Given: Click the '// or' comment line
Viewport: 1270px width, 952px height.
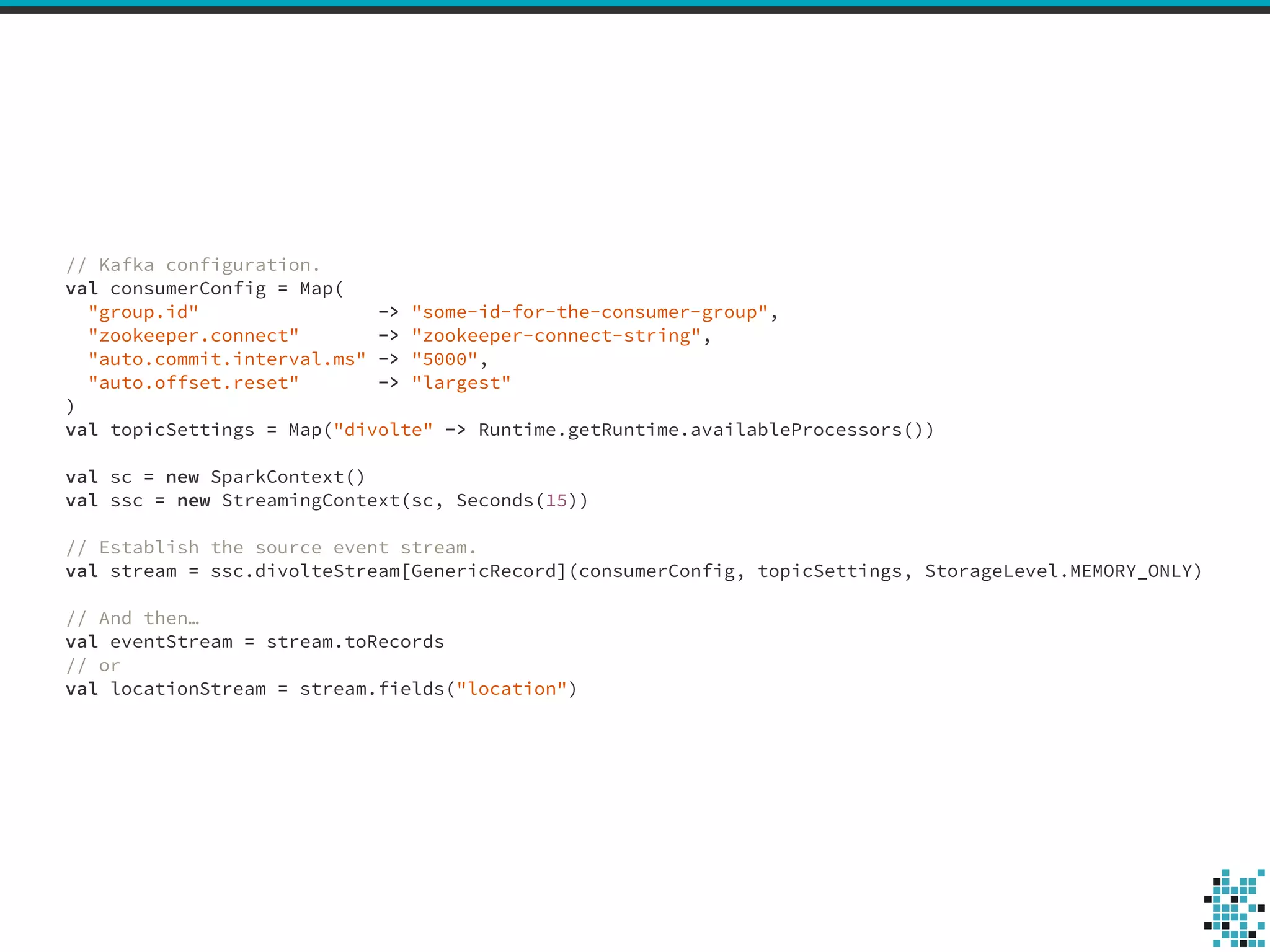Looking at the screenshot, I should tap(93, 666).
